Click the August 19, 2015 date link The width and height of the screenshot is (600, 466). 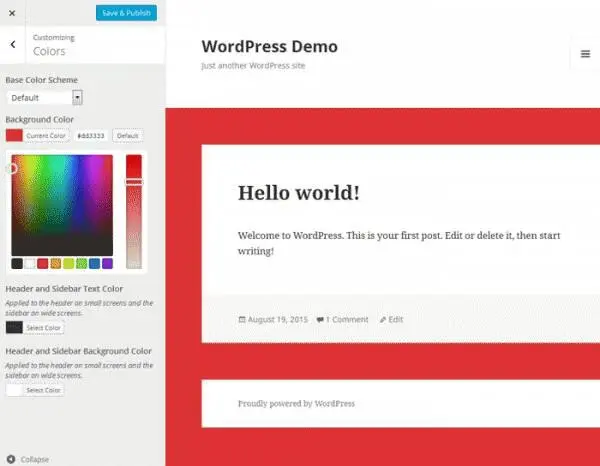[278, 319]
